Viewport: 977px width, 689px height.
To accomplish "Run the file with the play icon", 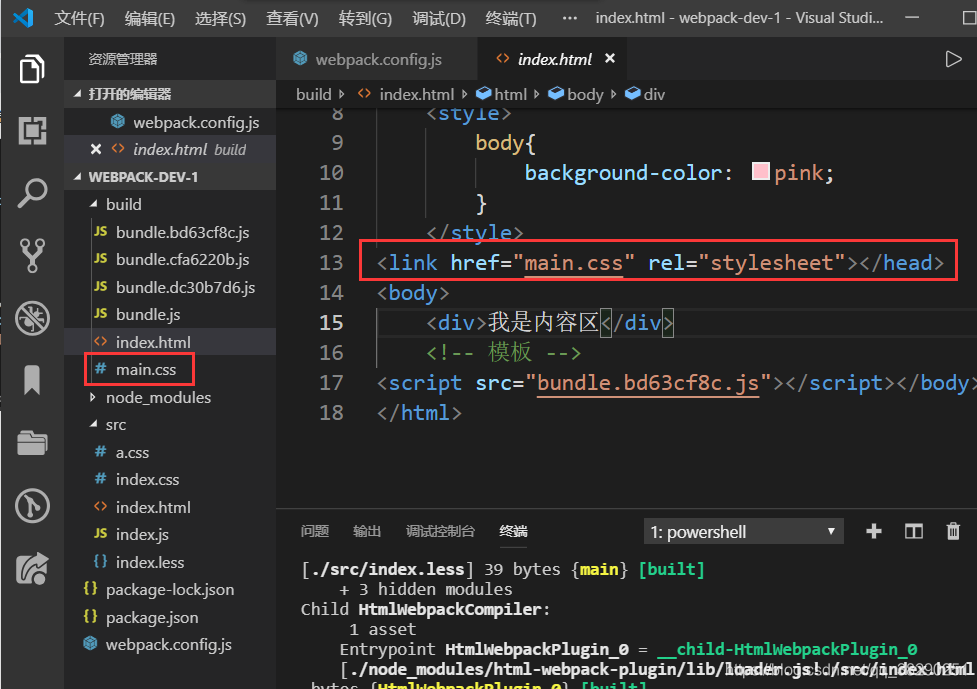I will click(x=953, y=59).
